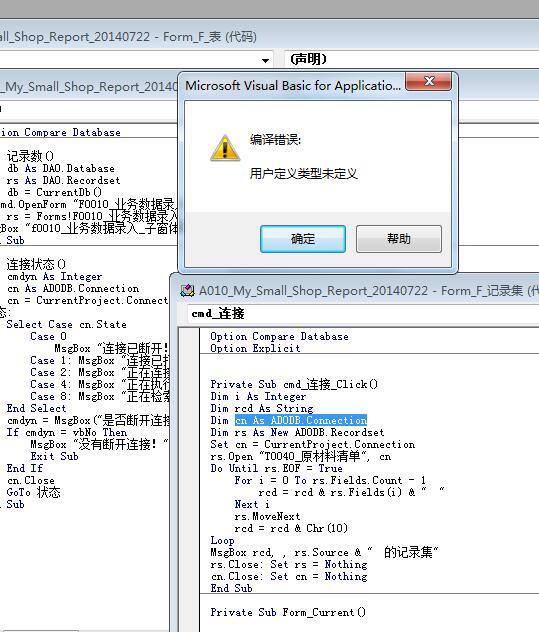The width and height of the screenshot is (539, 632).
Task: Click the Dim i As Integer line
Action: [x=258, y=396]
